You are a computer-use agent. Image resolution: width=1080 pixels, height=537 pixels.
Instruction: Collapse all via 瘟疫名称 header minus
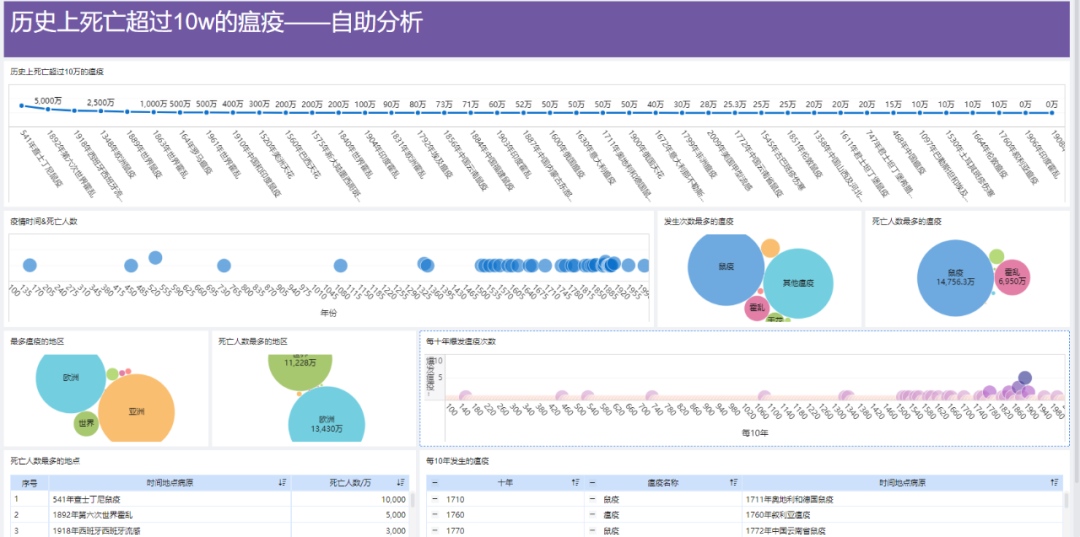[592, 483]
